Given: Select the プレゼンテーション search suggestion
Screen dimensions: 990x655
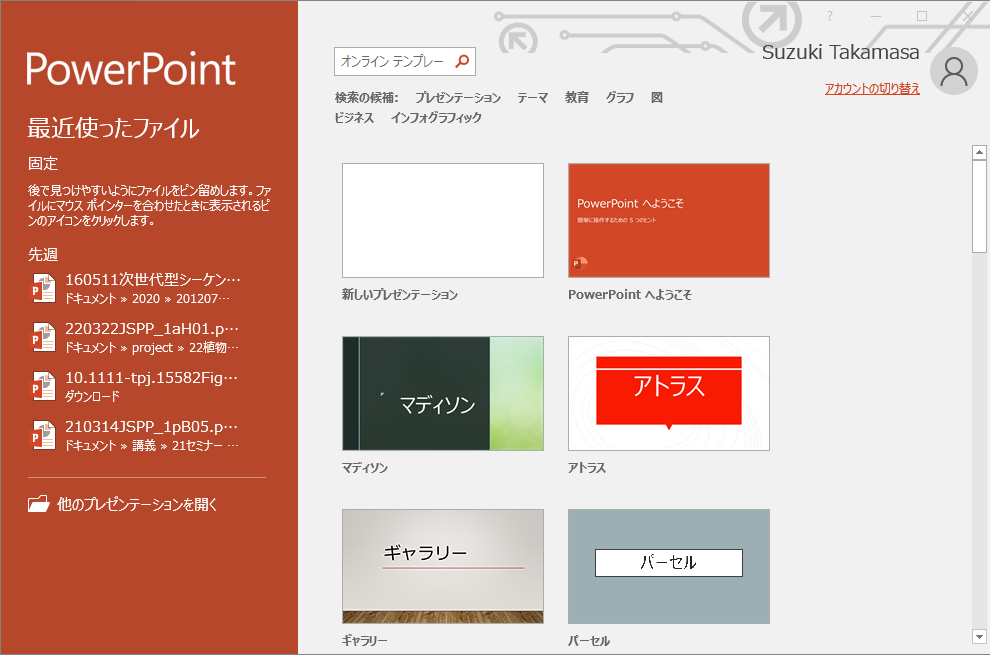Looking at the screenshot, I should click(x=458, y=98).
